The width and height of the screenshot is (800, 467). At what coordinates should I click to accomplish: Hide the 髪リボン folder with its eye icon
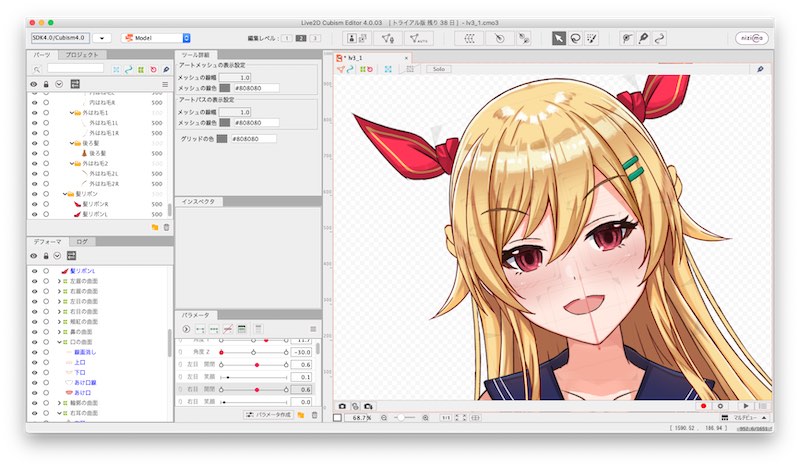coord(35,194)
